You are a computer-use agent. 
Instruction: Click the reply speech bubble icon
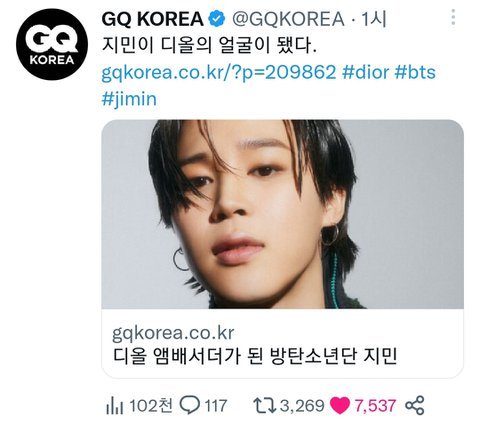click(x=190, y=405)
